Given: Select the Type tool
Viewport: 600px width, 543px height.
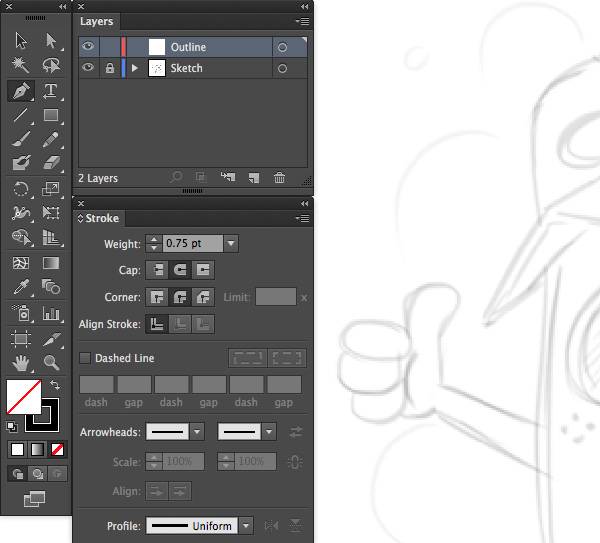Looking at the screenshot, I should (x=50, y=92).
